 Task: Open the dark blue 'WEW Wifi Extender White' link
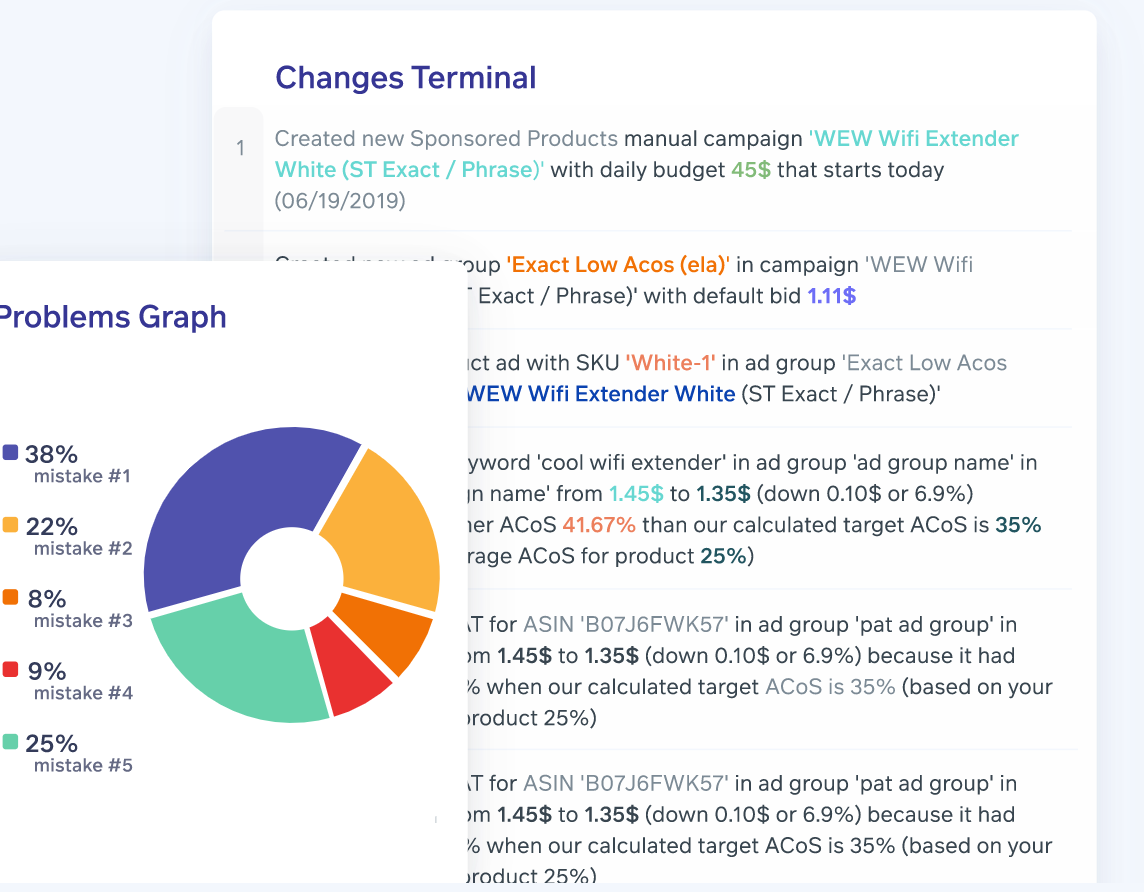(x=600, y=393)
